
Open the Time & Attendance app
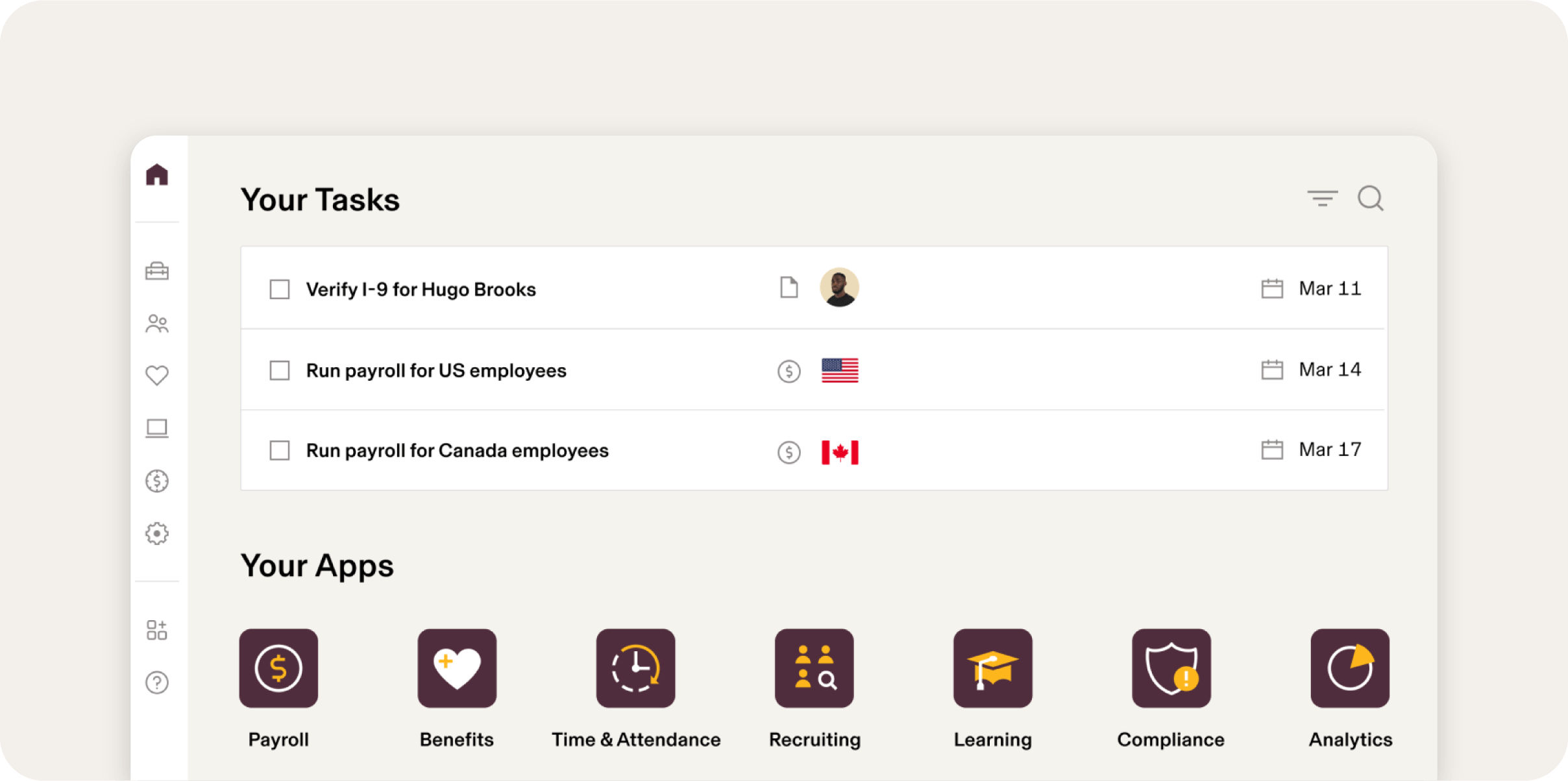(x=635, y=668)
